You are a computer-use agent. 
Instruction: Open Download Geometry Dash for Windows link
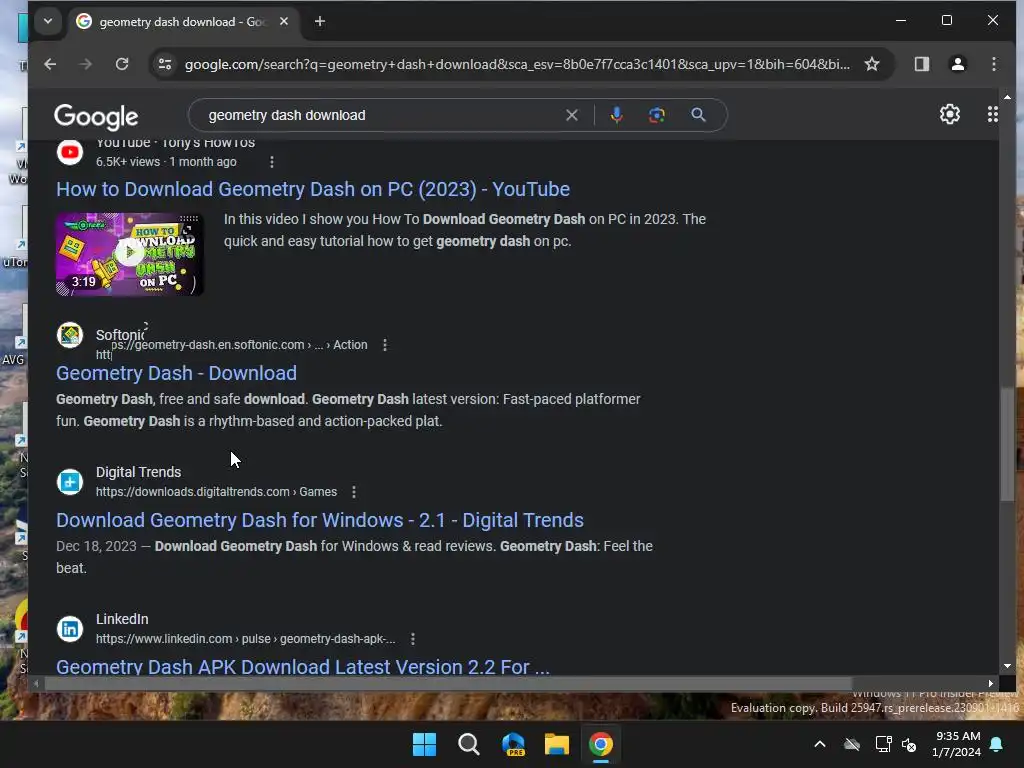coord(320,520)
